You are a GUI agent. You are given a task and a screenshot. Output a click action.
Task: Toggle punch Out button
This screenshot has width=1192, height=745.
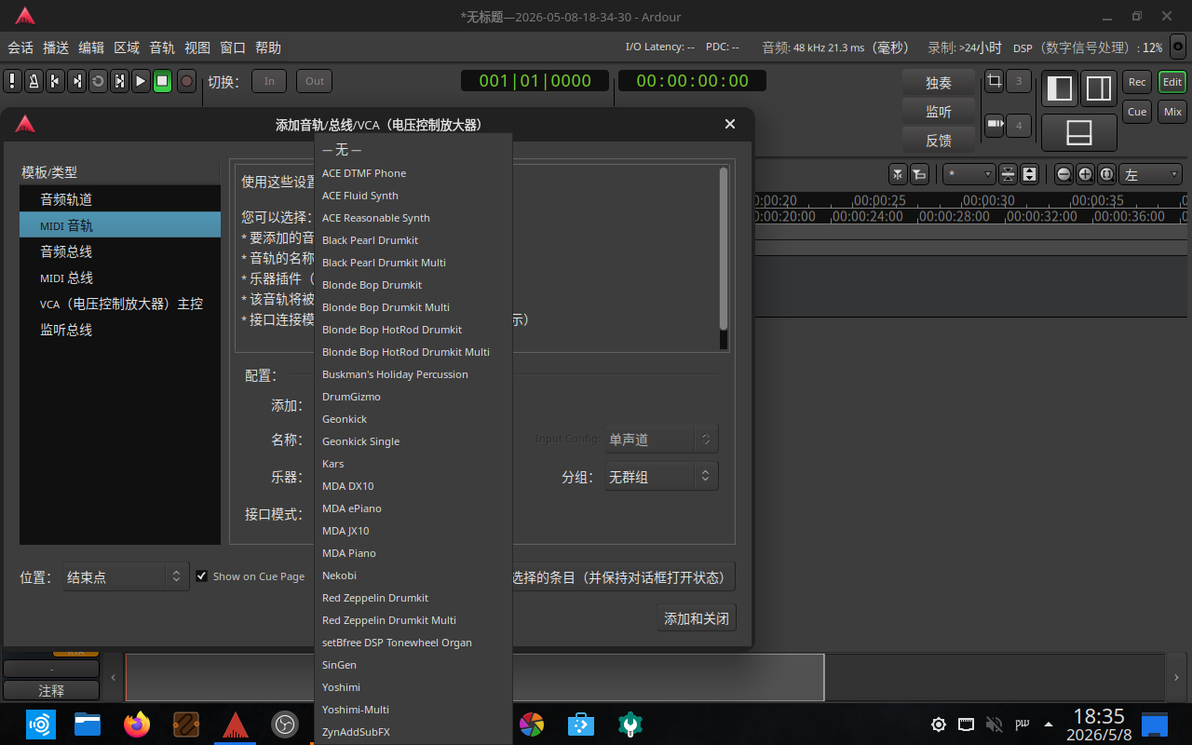click(314, 81)
